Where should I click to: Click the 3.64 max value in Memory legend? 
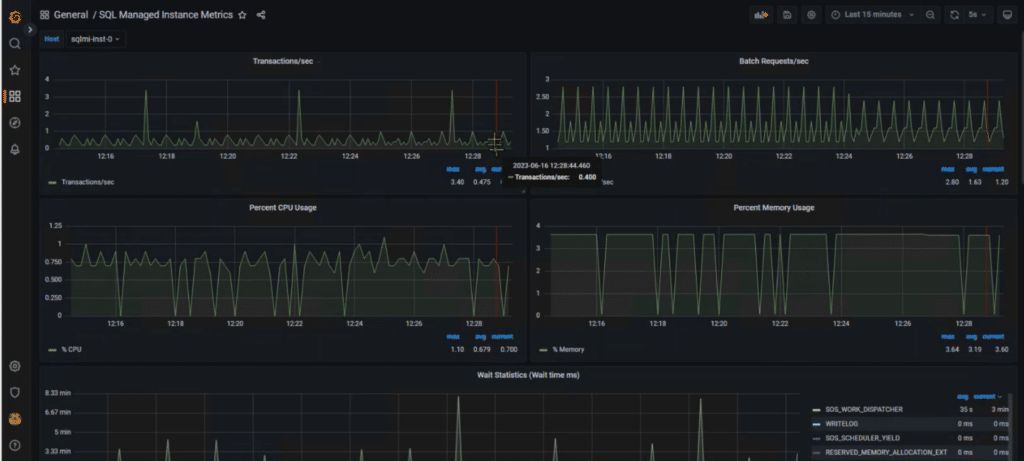click(x=952, y=349)
